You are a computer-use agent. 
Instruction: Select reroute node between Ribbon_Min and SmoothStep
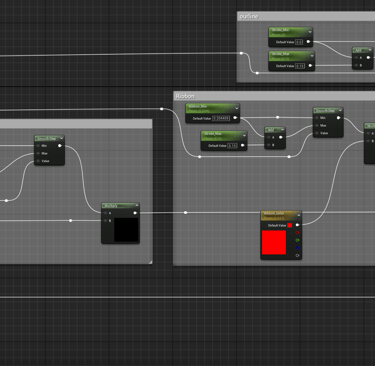coord(278,117)
